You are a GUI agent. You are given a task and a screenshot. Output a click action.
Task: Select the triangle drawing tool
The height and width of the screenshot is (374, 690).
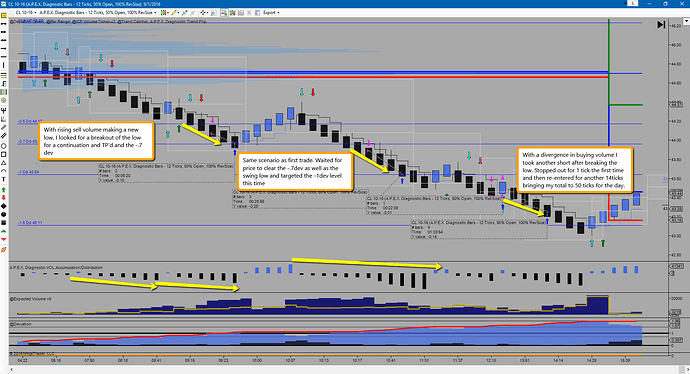pyautogui.click(x=4, y=163)
